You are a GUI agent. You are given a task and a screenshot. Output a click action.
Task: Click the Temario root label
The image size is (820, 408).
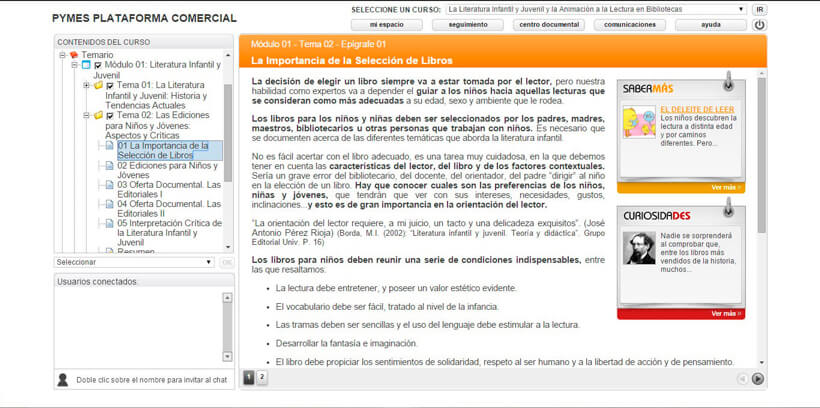(97, 54)
